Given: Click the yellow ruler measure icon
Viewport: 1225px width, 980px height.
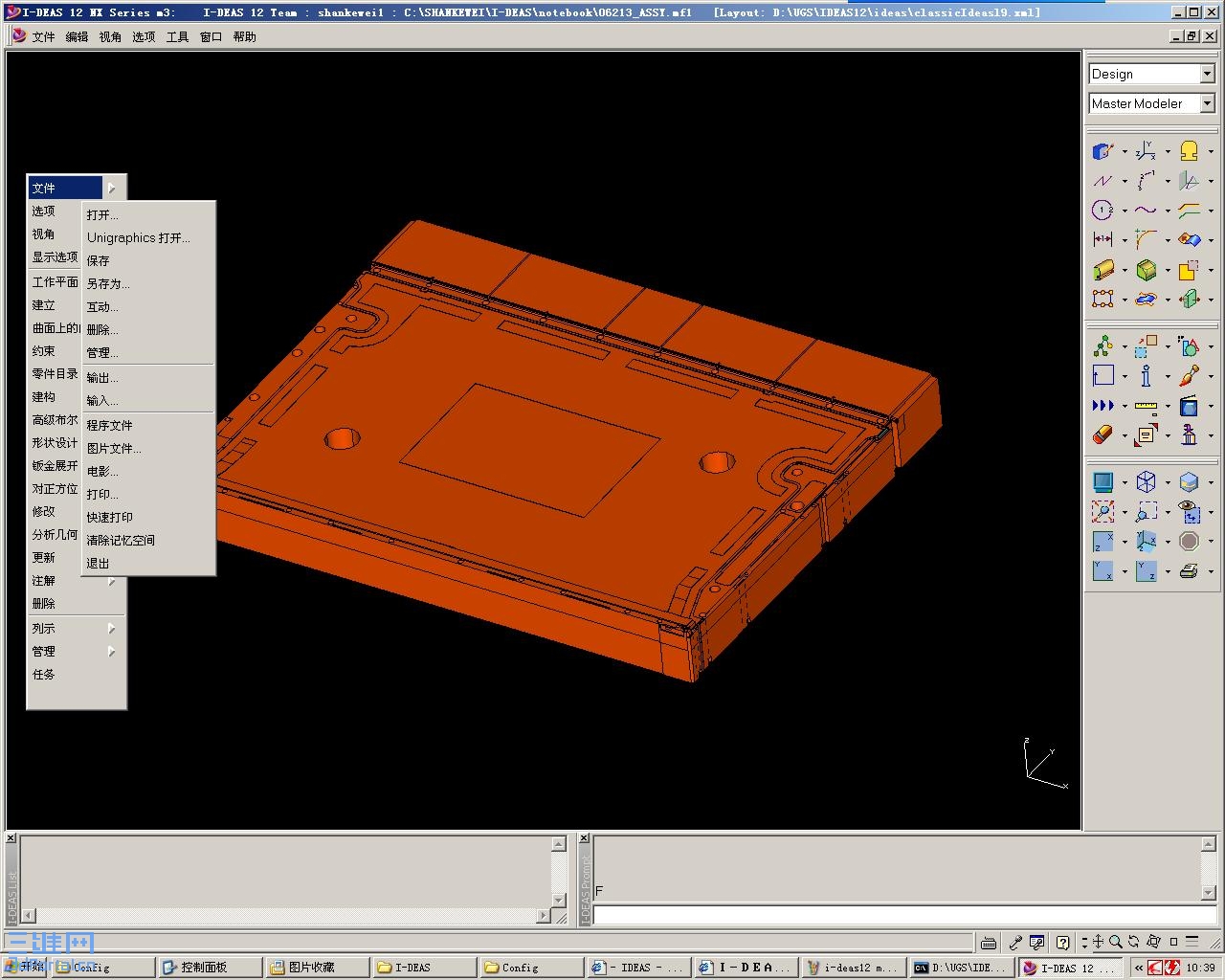Looking at the screenshot, I should 1146,406.
